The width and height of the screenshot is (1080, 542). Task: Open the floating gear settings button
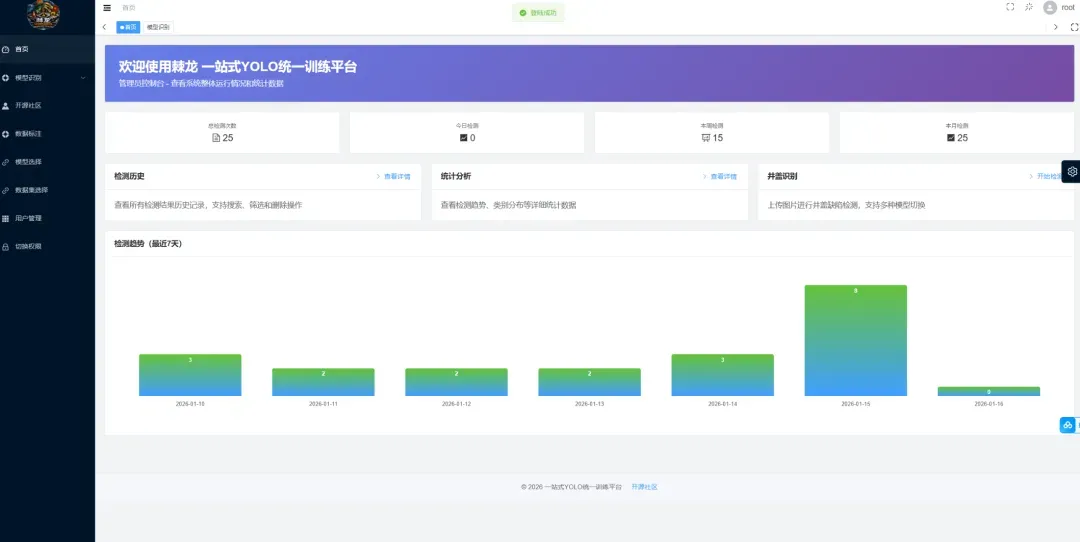click(x=1071, y=171)
